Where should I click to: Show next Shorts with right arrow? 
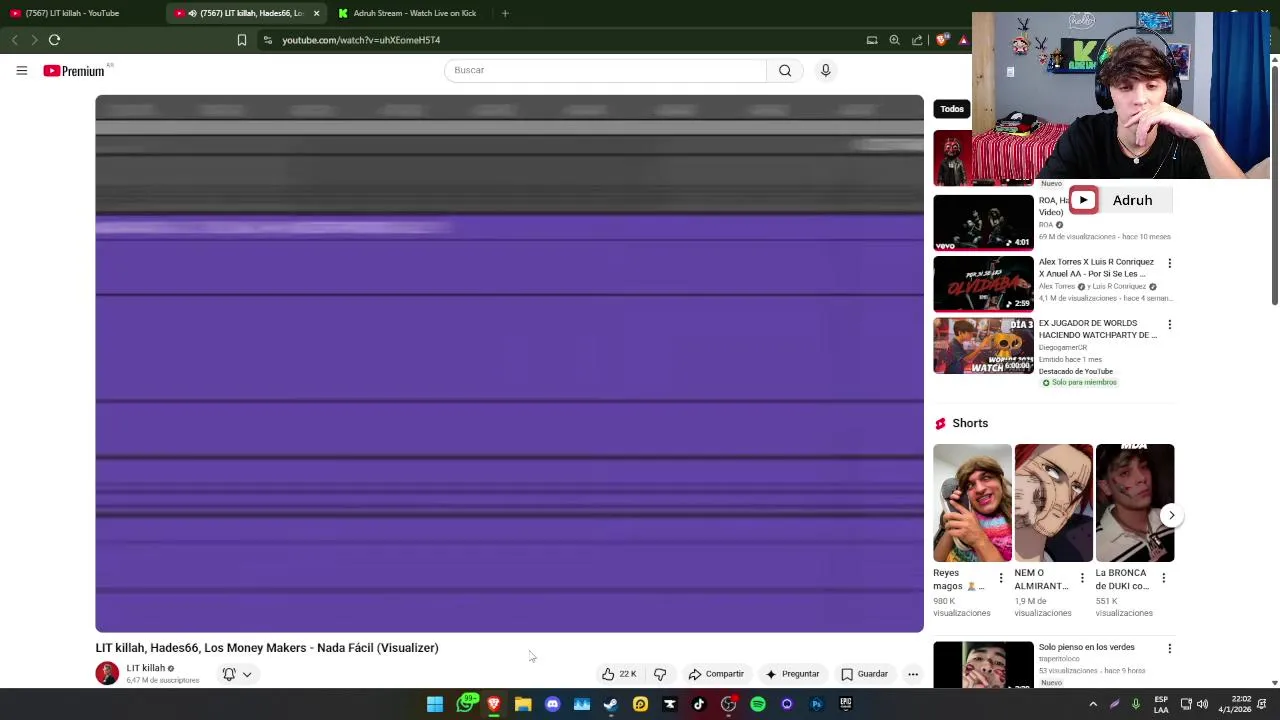click(x=1171, y=515)
